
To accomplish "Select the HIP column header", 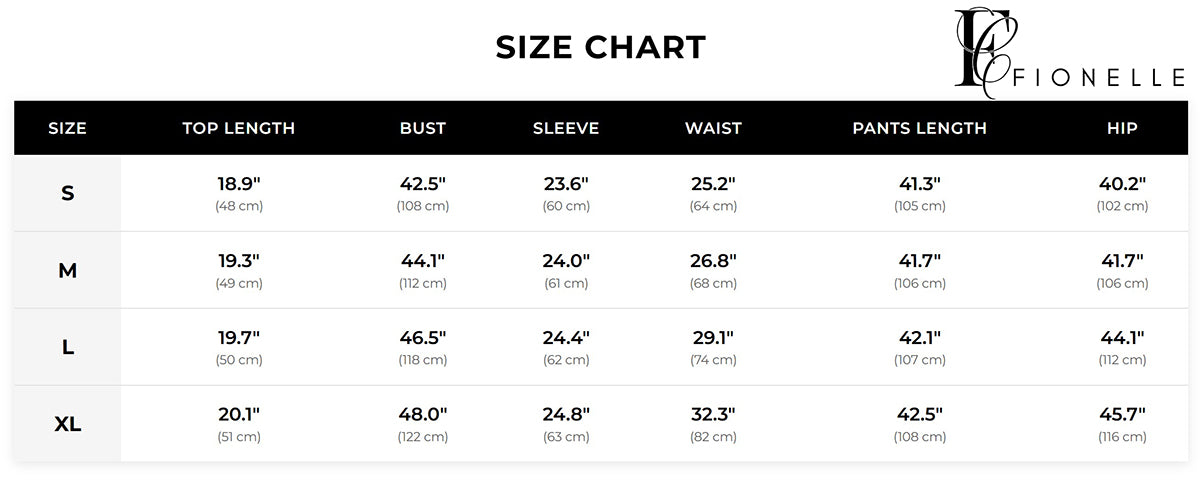I will (x=1122, y=128).
